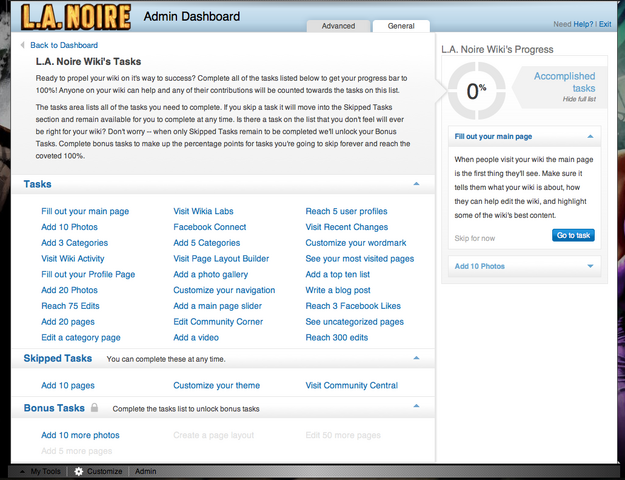This screenshot has height=480, width=625.
Task: Click the Go to task button
Action: 573,235
